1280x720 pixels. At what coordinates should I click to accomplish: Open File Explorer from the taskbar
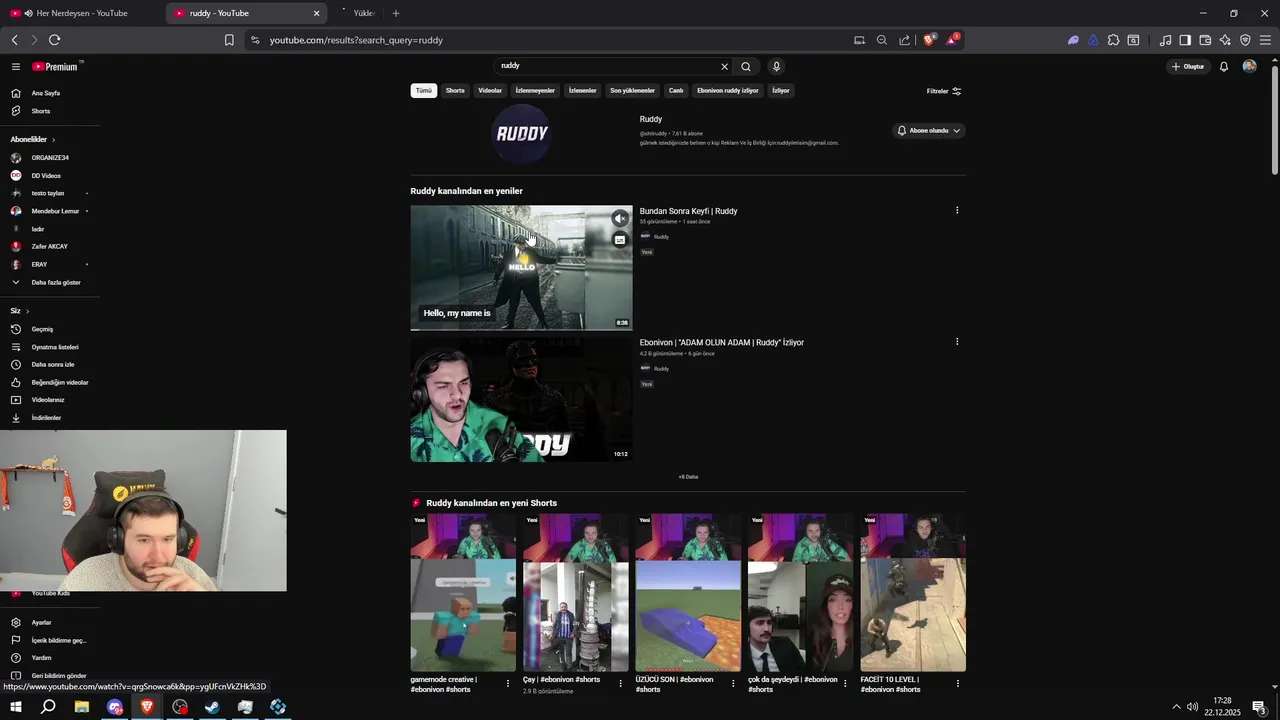(82, 707)
